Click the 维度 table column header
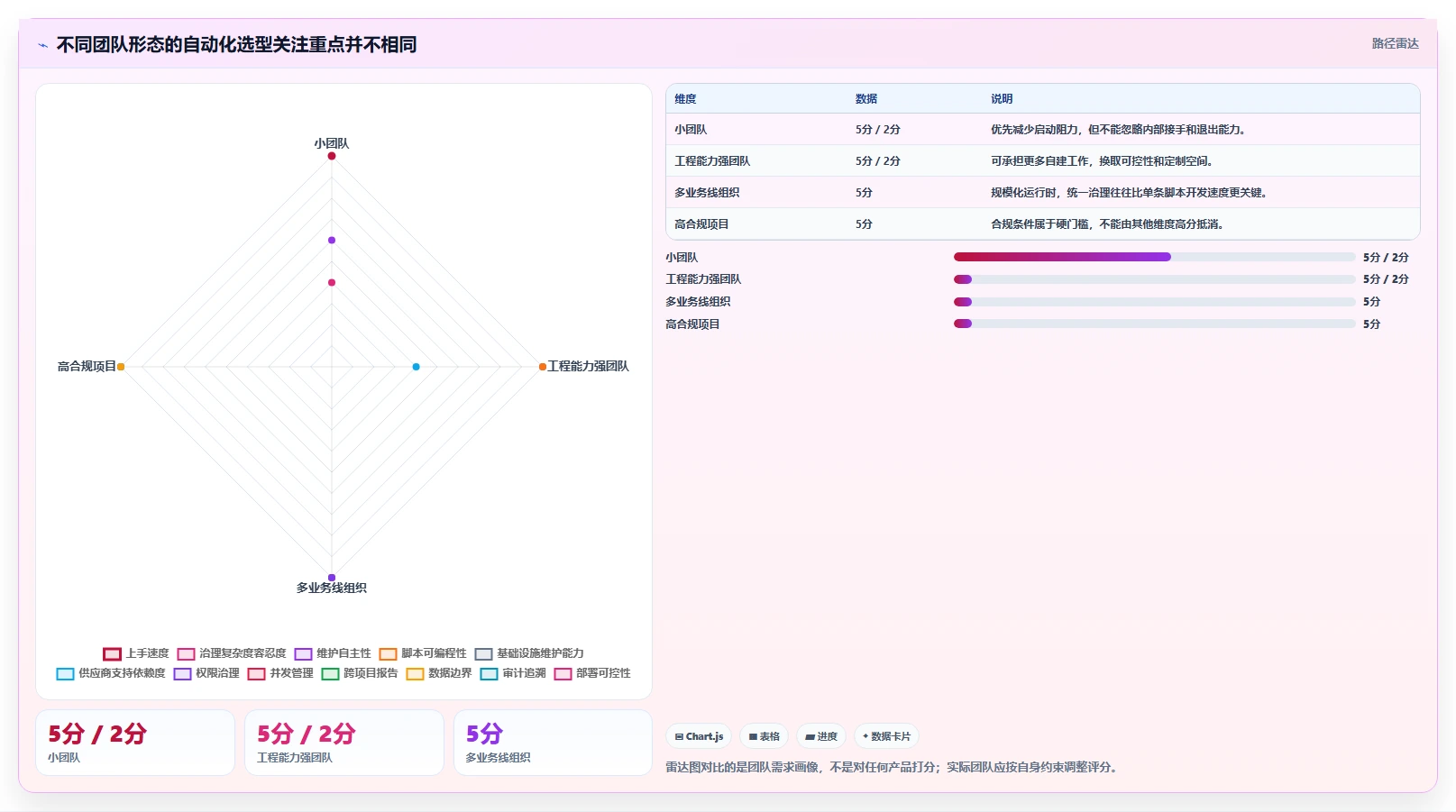 [x=686, y=99]
